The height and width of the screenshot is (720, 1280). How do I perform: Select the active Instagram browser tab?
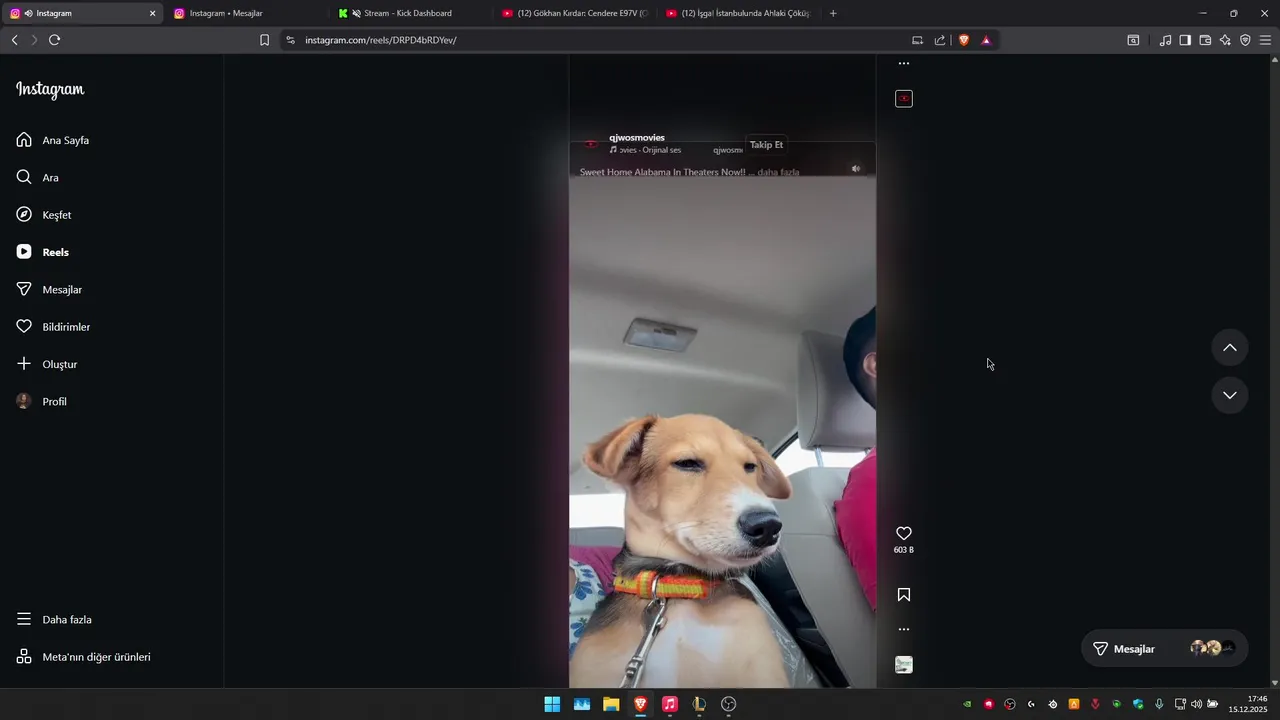coord(83,13)
